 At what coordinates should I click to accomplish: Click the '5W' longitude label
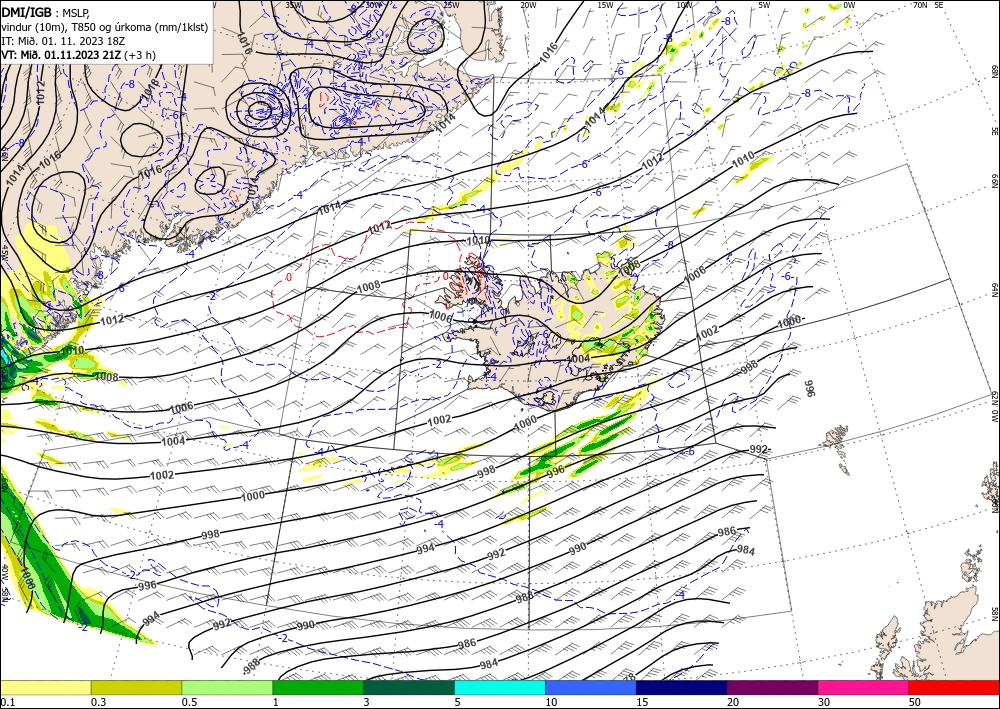pos(764,5)
